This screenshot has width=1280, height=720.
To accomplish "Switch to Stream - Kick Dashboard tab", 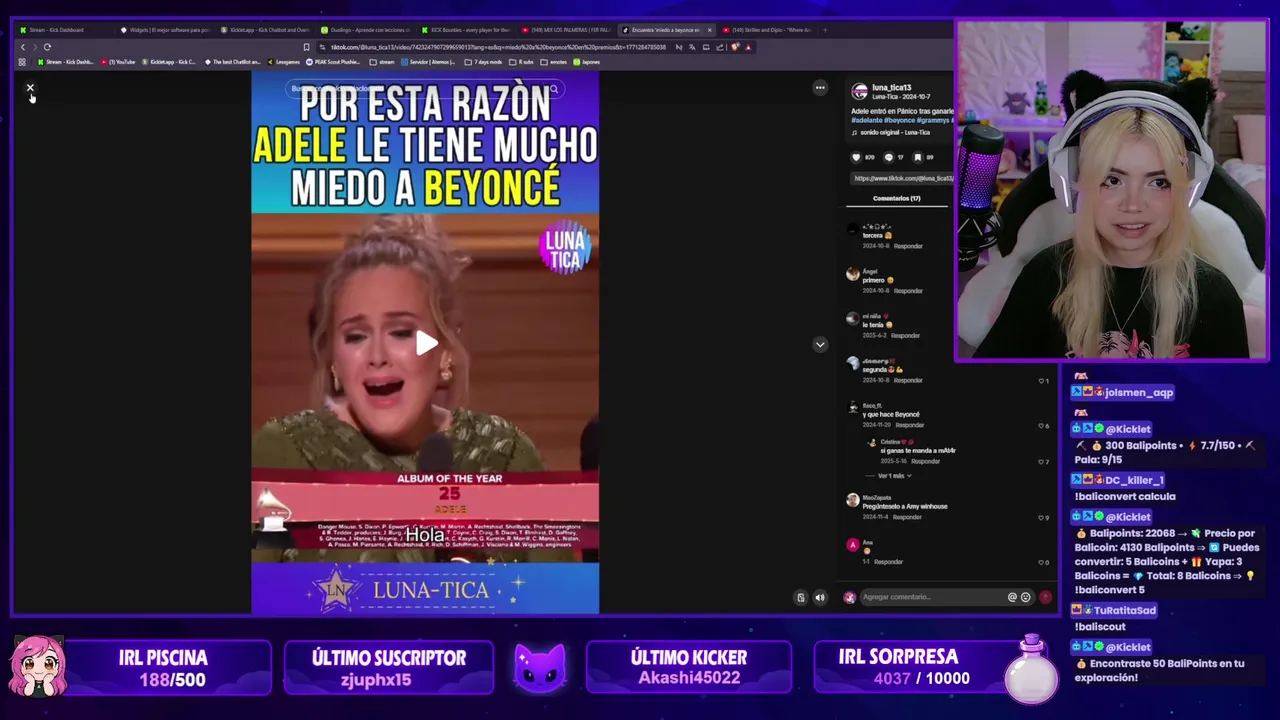I will [x=66, y=30].
